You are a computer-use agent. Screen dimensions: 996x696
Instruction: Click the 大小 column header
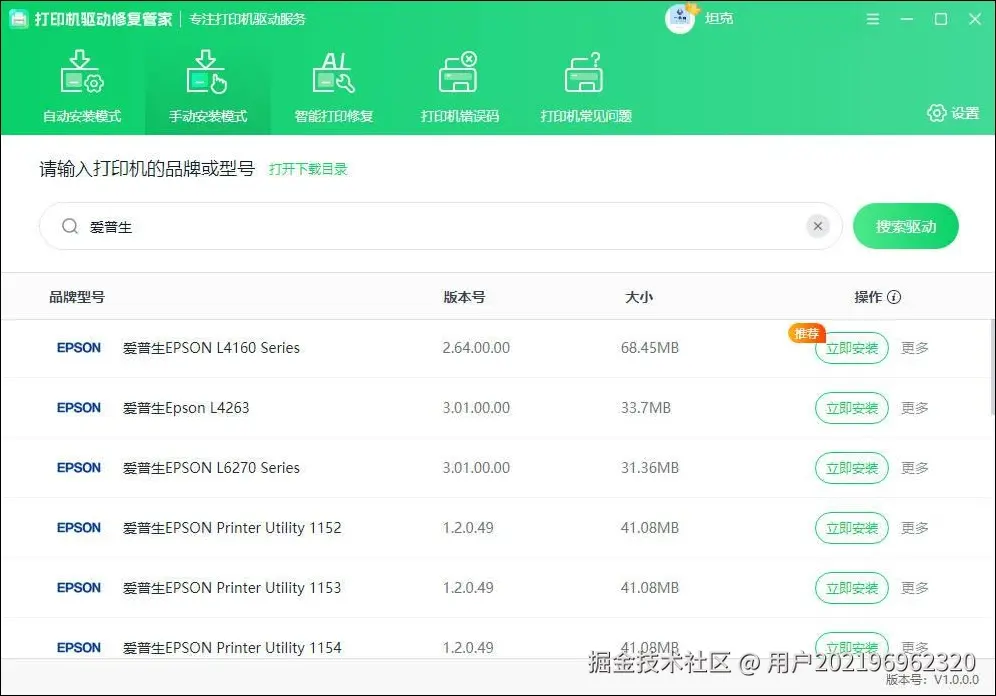[639, 297]
